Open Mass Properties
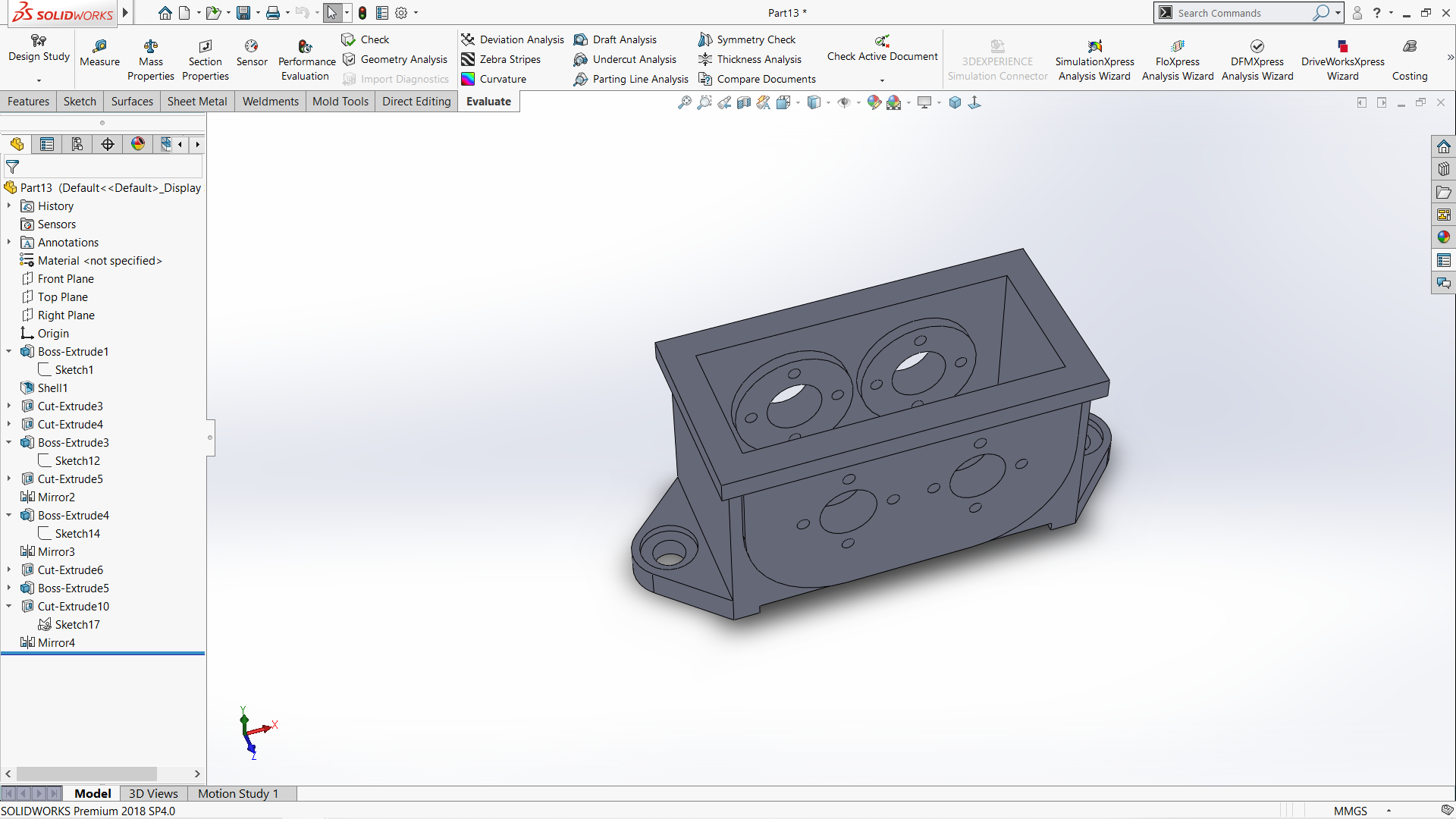Viewport: 1456px width, 819px height. click(150, 59)
